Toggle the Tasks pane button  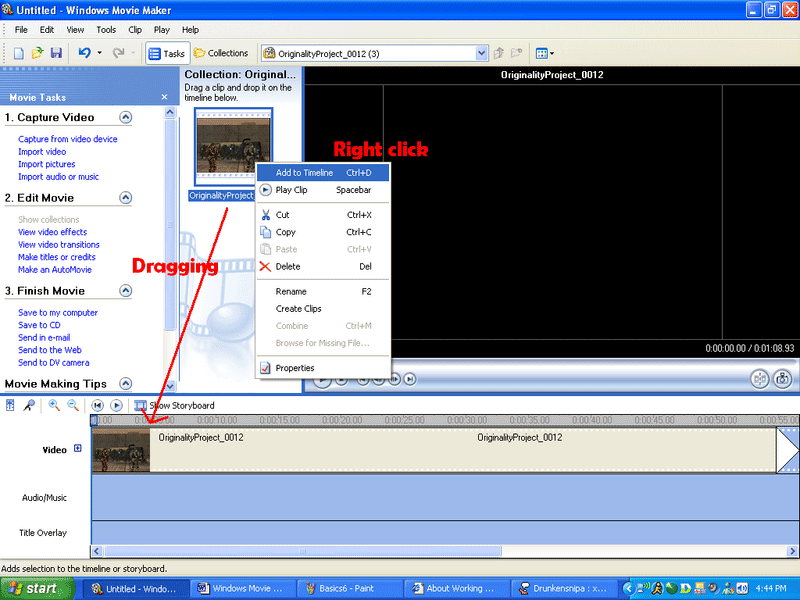(167, 53)
